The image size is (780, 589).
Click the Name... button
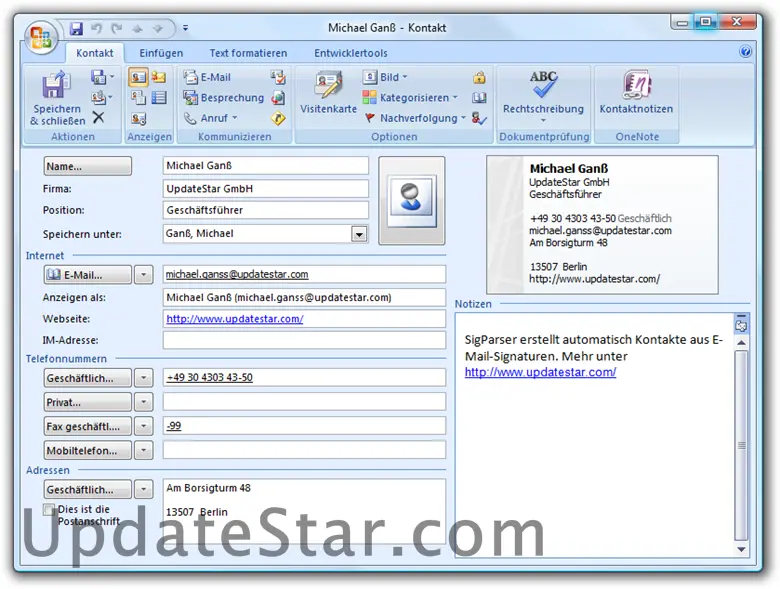point(88,166)
